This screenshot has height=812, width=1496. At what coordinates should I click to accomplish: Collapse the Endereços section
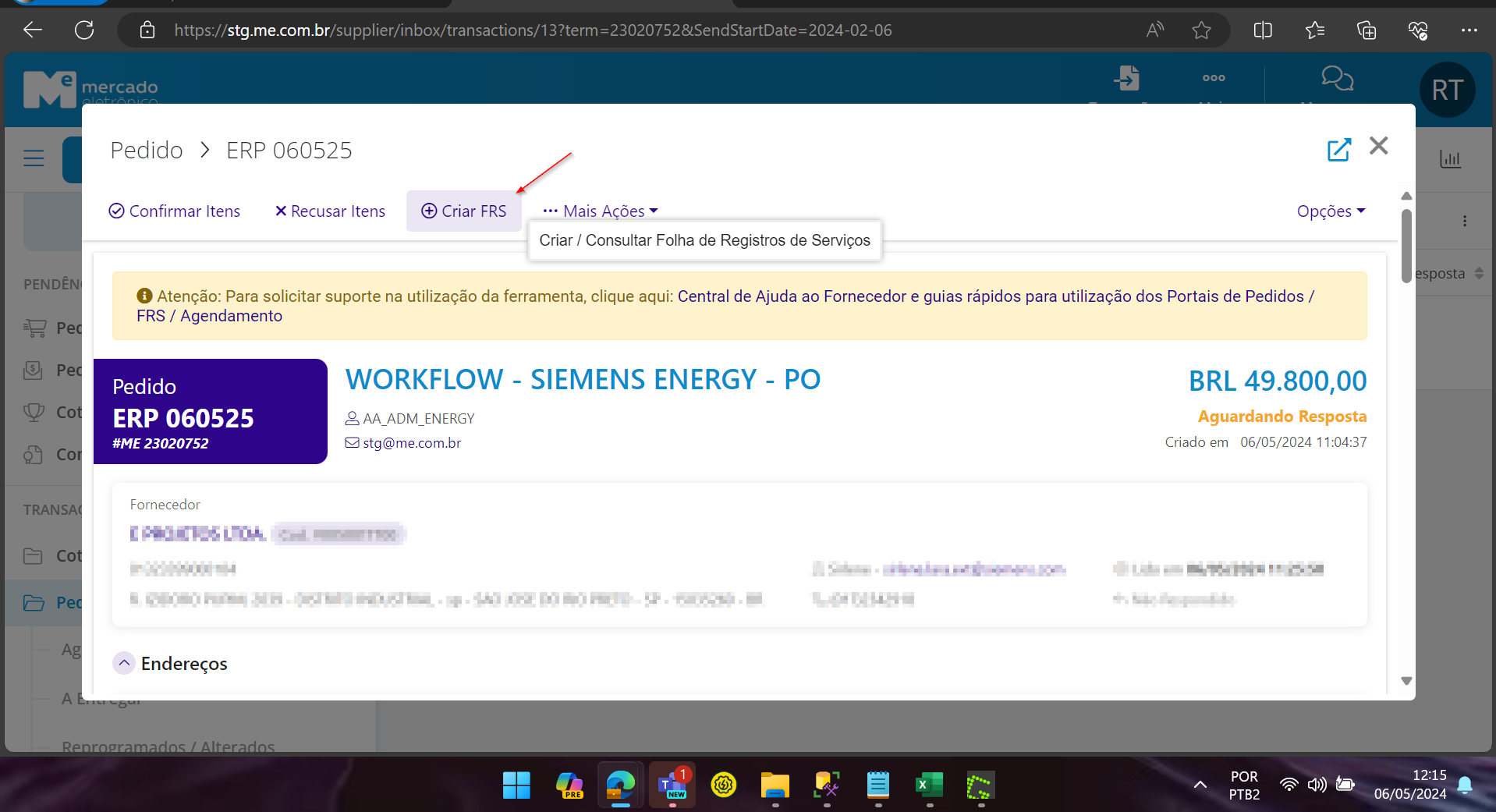pos(124,663)
